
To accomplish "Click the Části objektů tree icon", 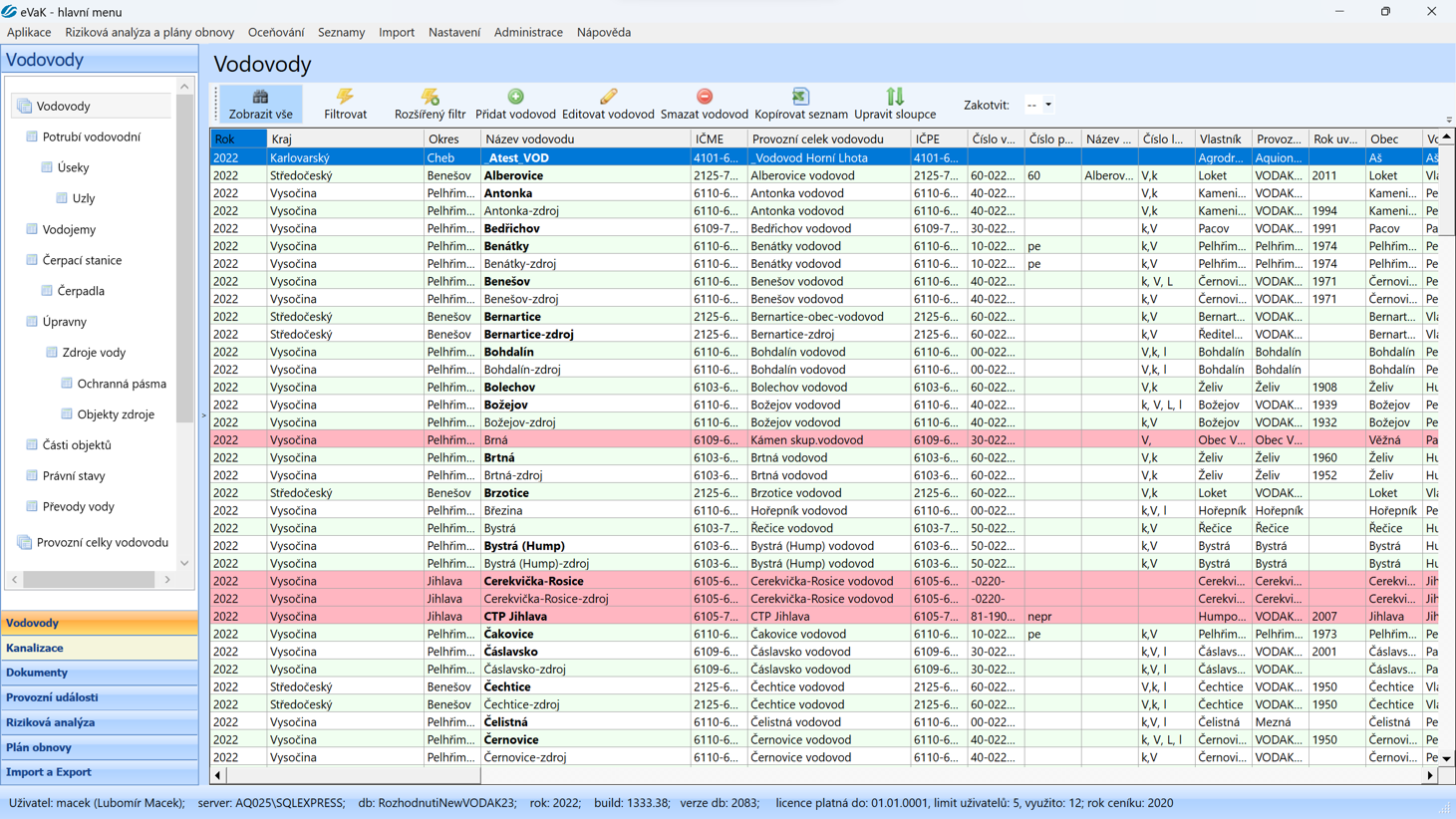I will pos(32,445).
